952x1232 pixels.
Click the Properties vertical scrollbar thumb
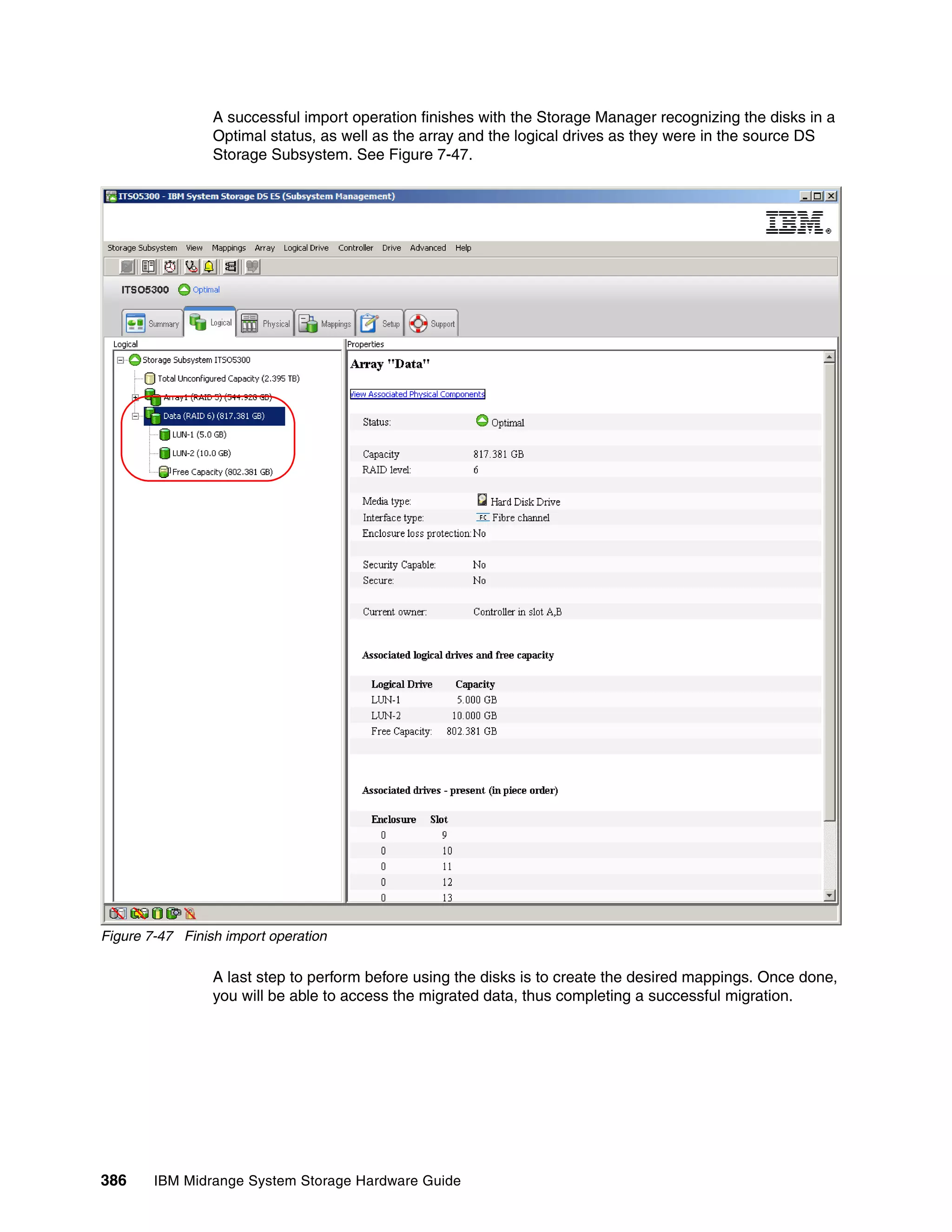click(829, 592)
